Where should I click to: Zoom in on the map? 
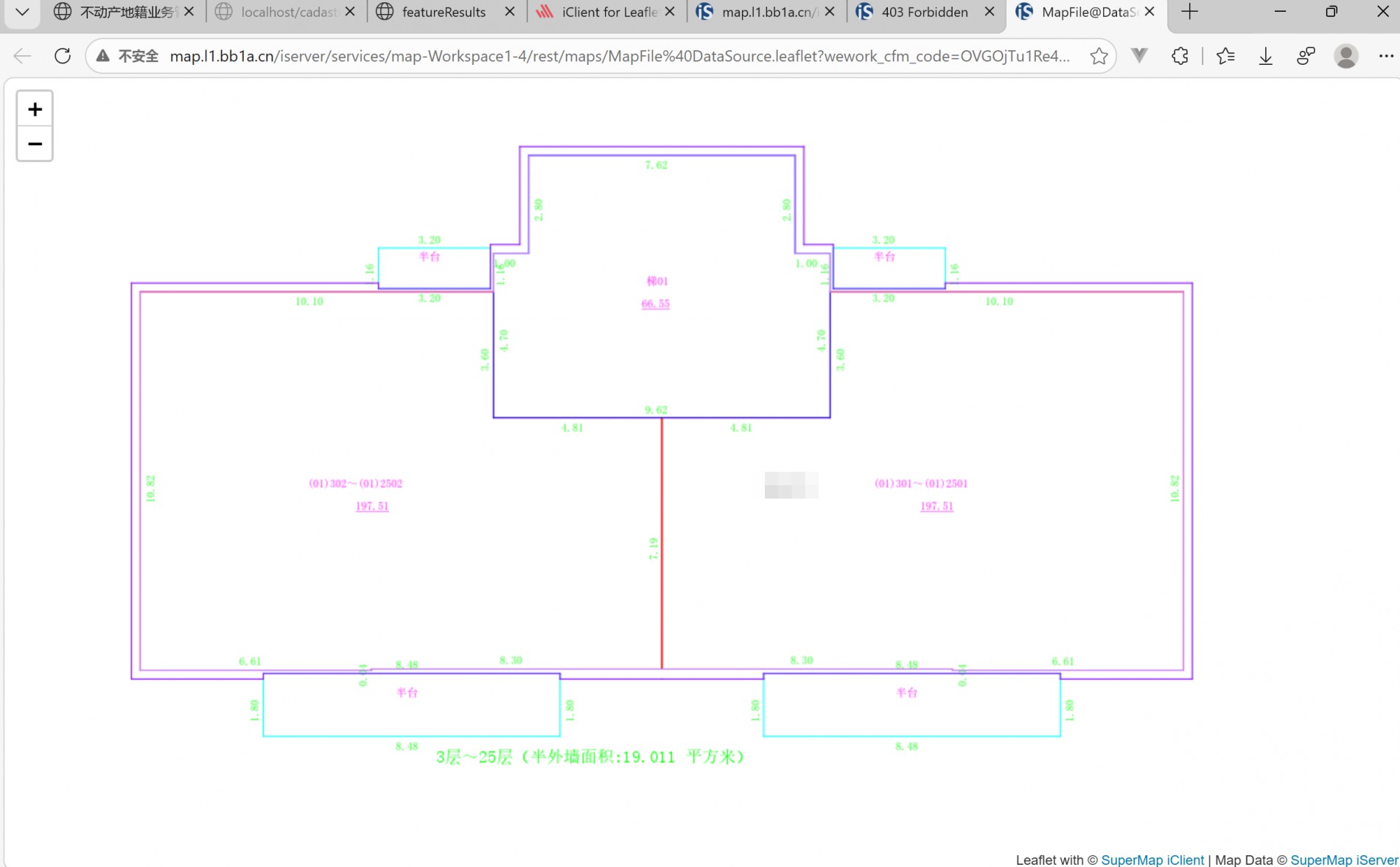point(35,110)
